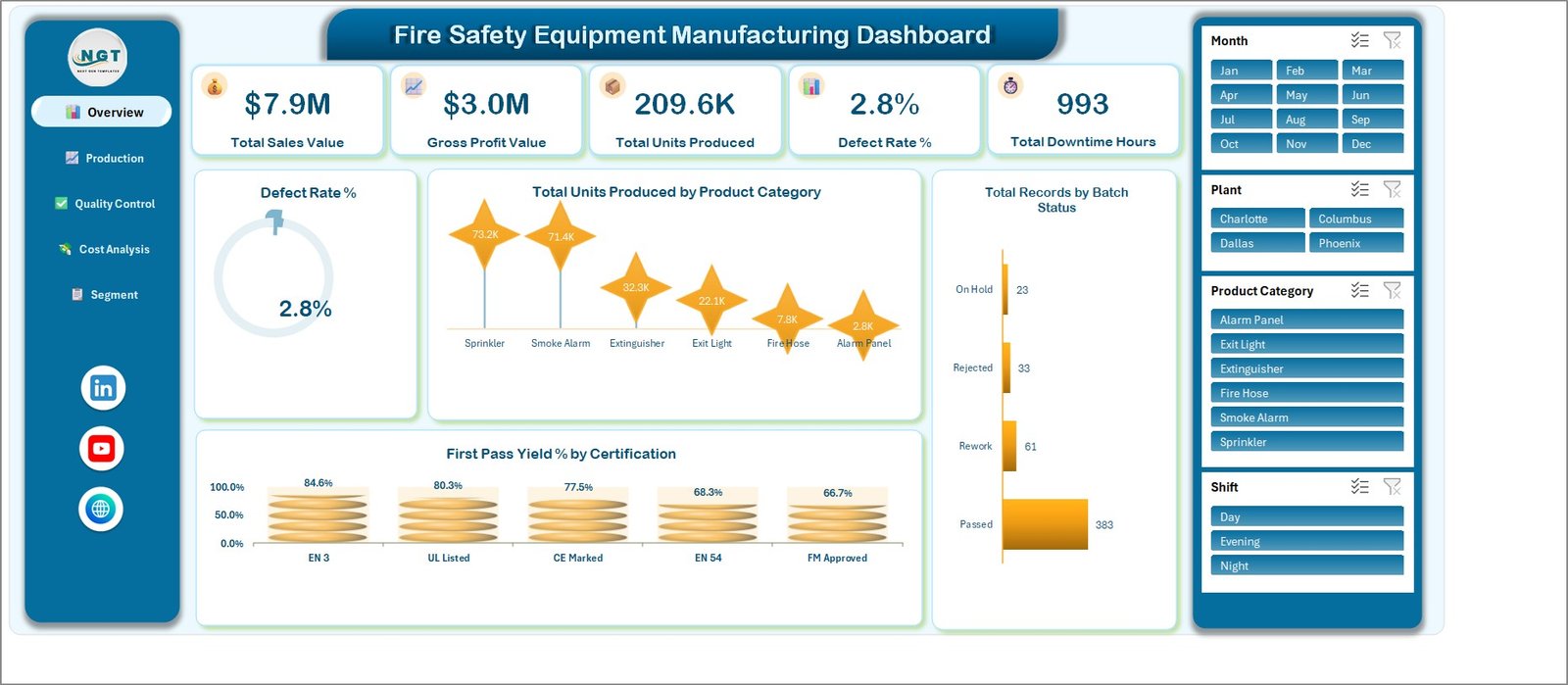Open the YouTube icon link
Viewport: 1568px width, 685px height.
pyautogui.click(x=102, y=449)
